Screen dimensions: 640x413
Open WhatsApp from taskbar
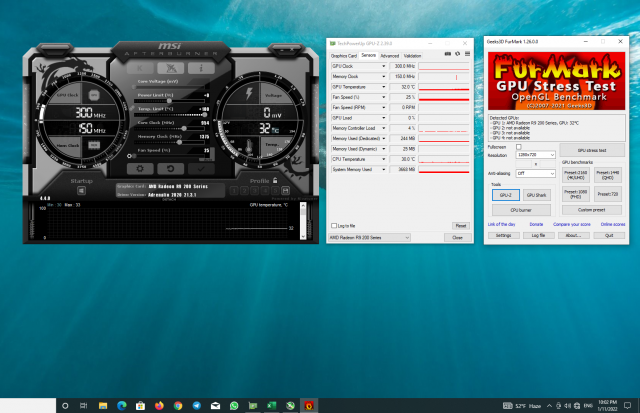point(234,406)
